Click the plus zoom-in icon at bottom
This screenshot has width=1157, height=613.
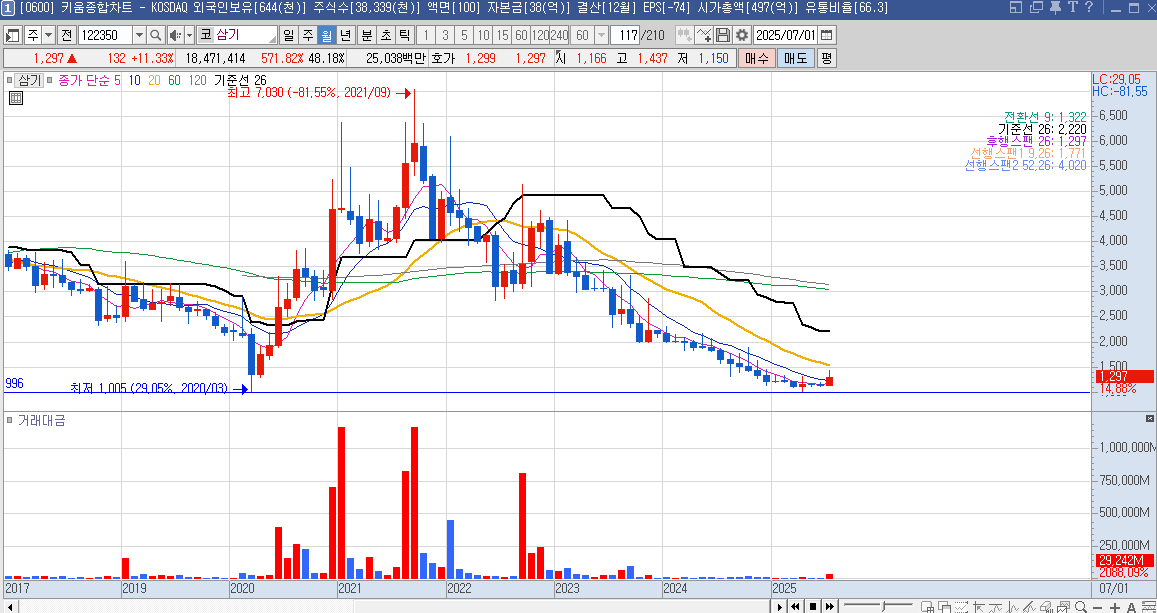click(1115, 606)
